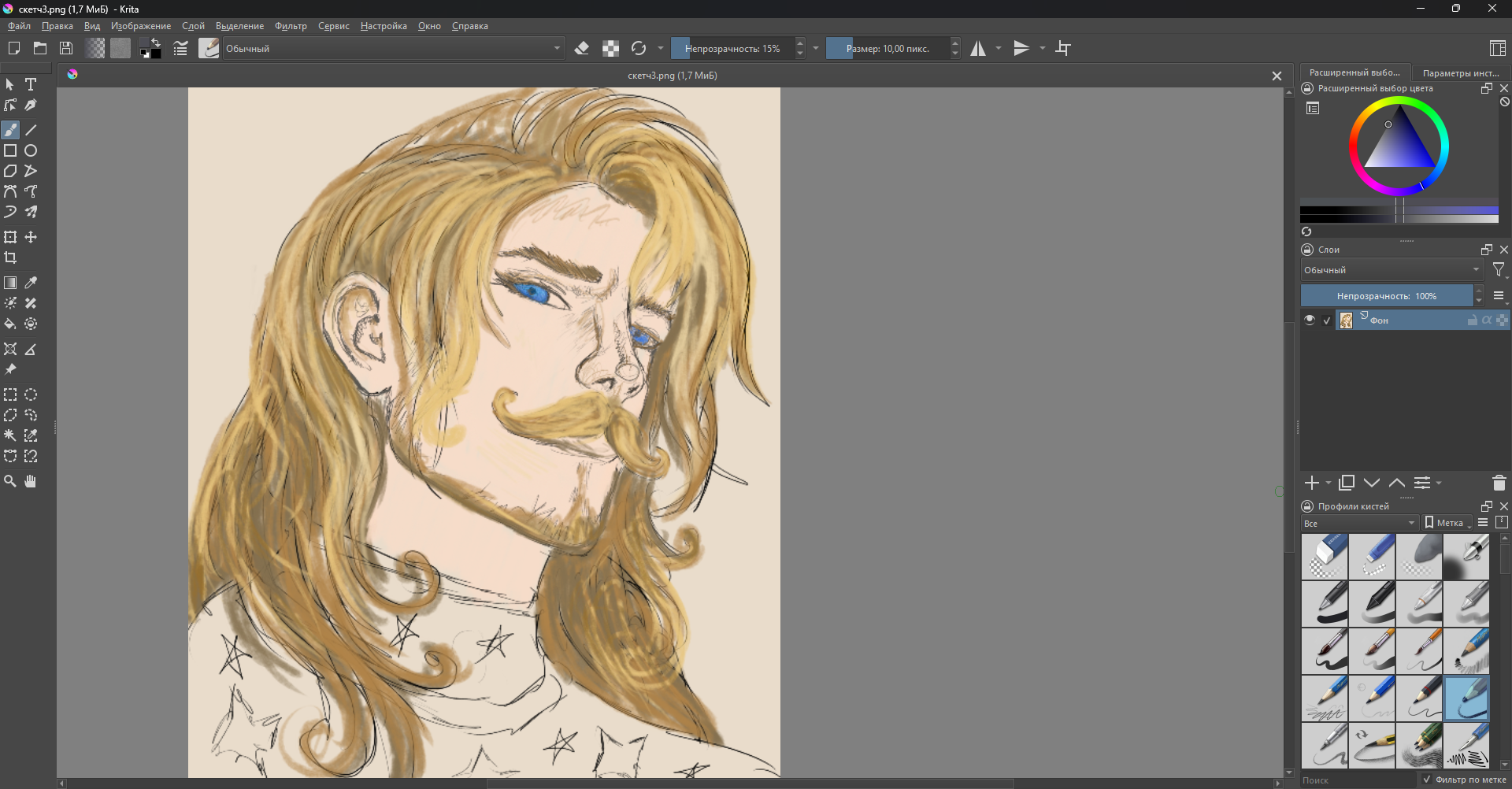Open the horizontal mirror options arrow

[999, 48]
